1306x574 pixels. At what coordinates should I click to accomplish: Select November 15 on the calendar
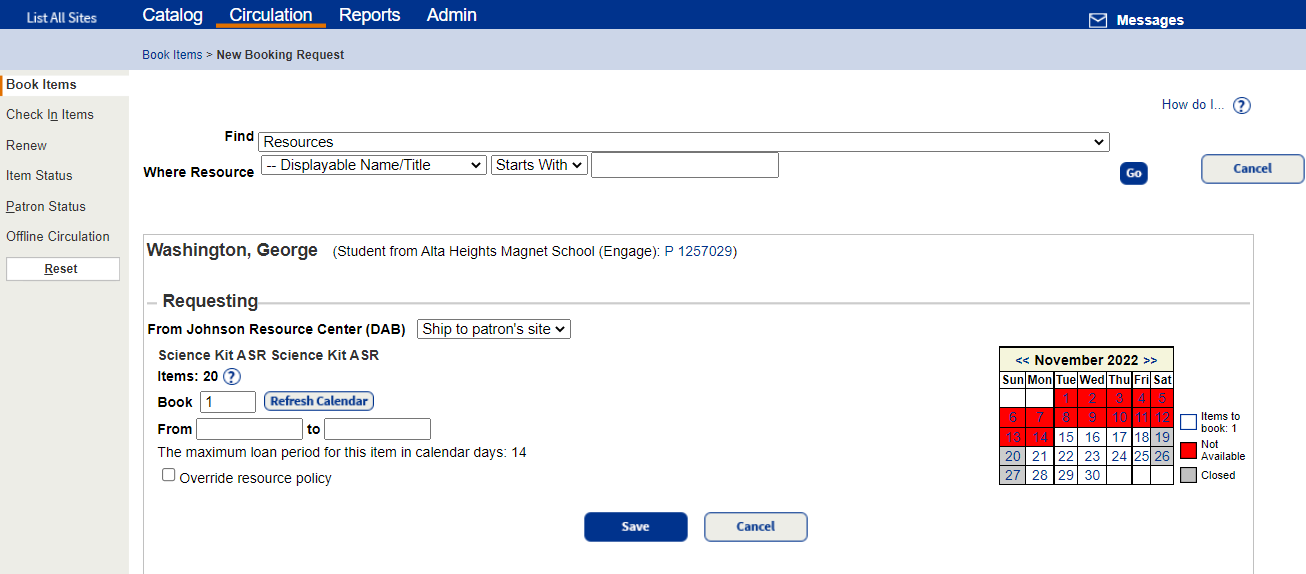[x=1066, y=437]
